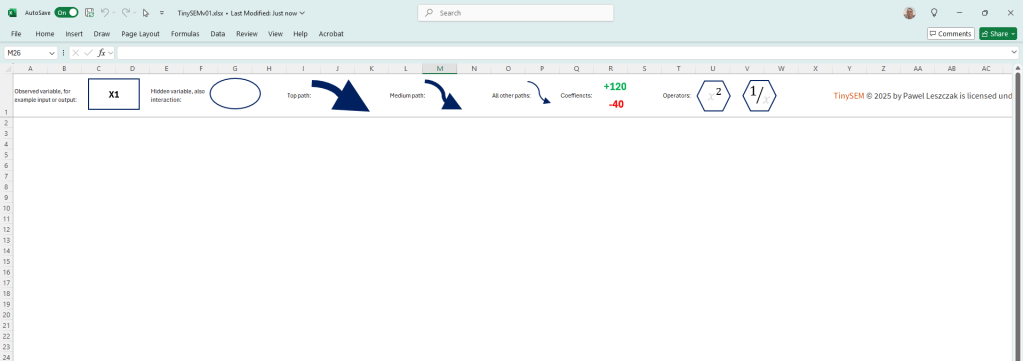Screen dimensions: 1023x361
Task: Open Customize Quick Access Toolbar dropdown
Action: tap(162, 12)
